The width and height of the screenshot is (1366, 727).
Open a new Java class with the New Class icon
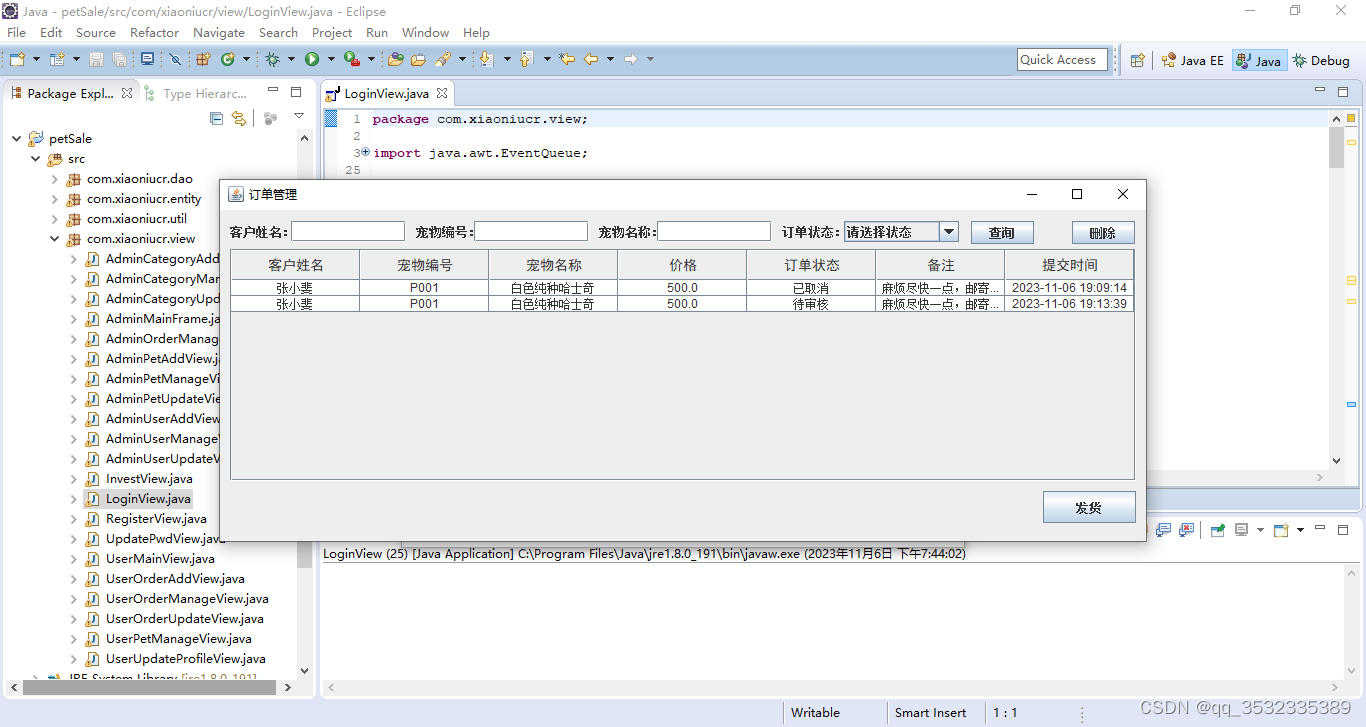tap(227, 59)
